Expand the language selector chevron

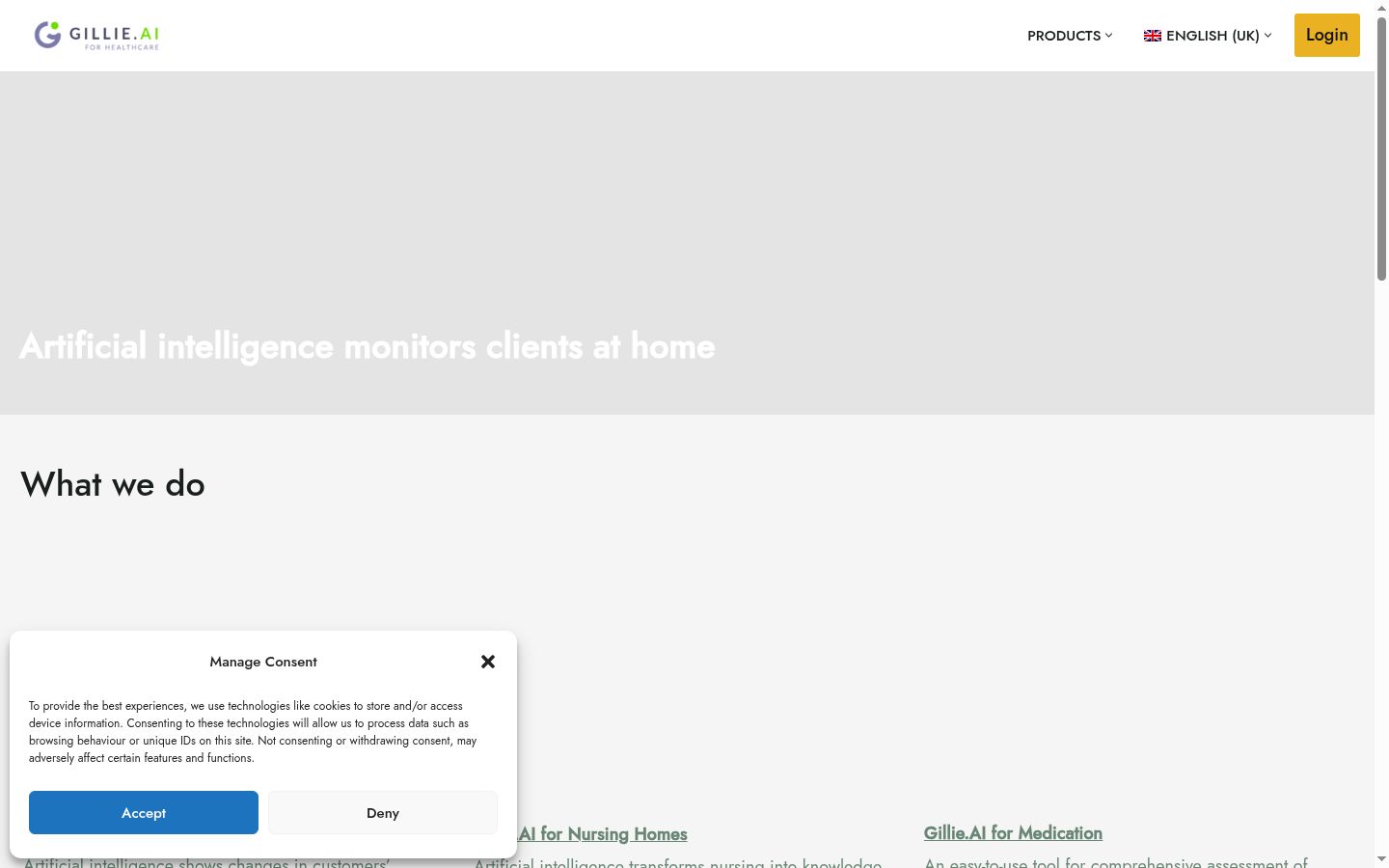click(x=1267, y=36)
